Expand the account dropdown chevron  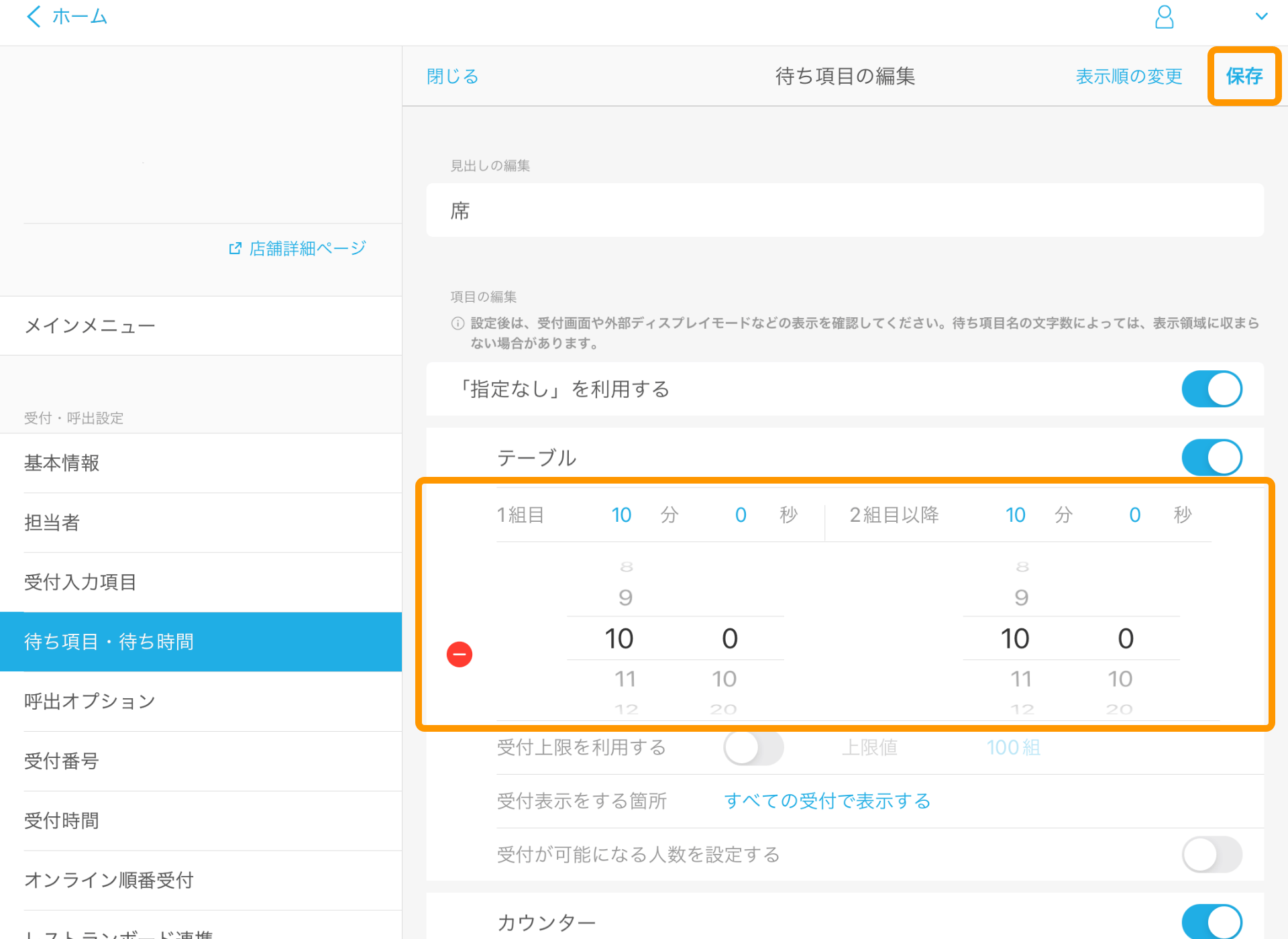coord(1261,16)
